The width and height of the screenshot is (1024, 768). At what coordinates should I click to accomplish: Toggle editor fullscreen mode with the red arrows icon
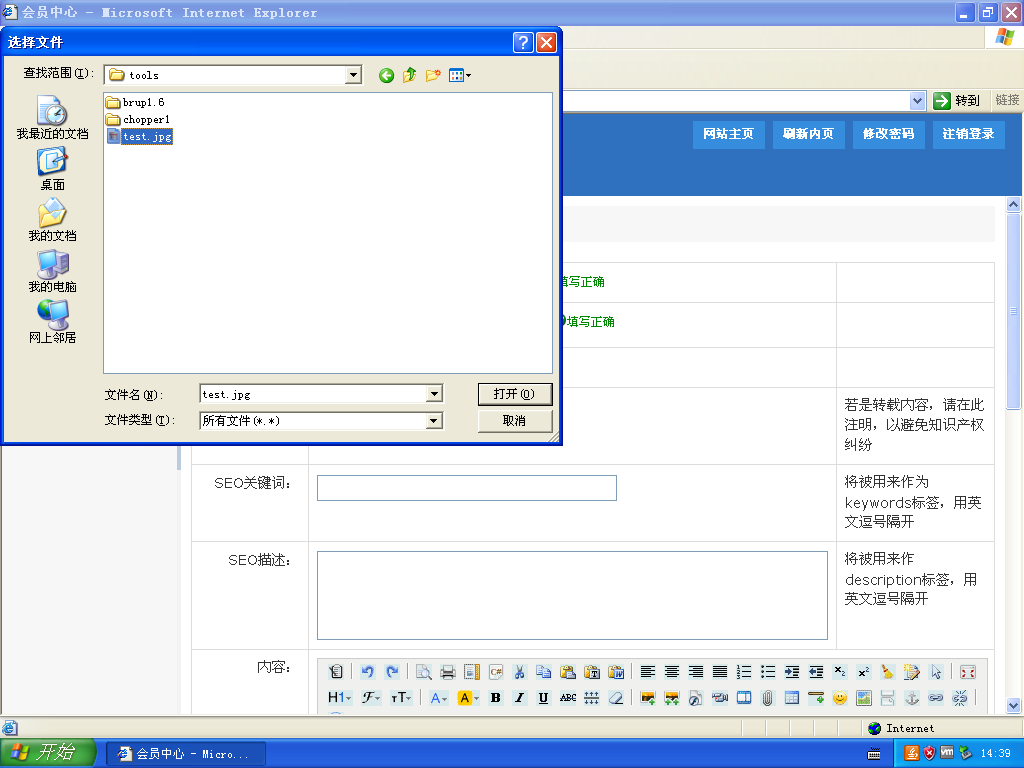[x=968, y=671]
